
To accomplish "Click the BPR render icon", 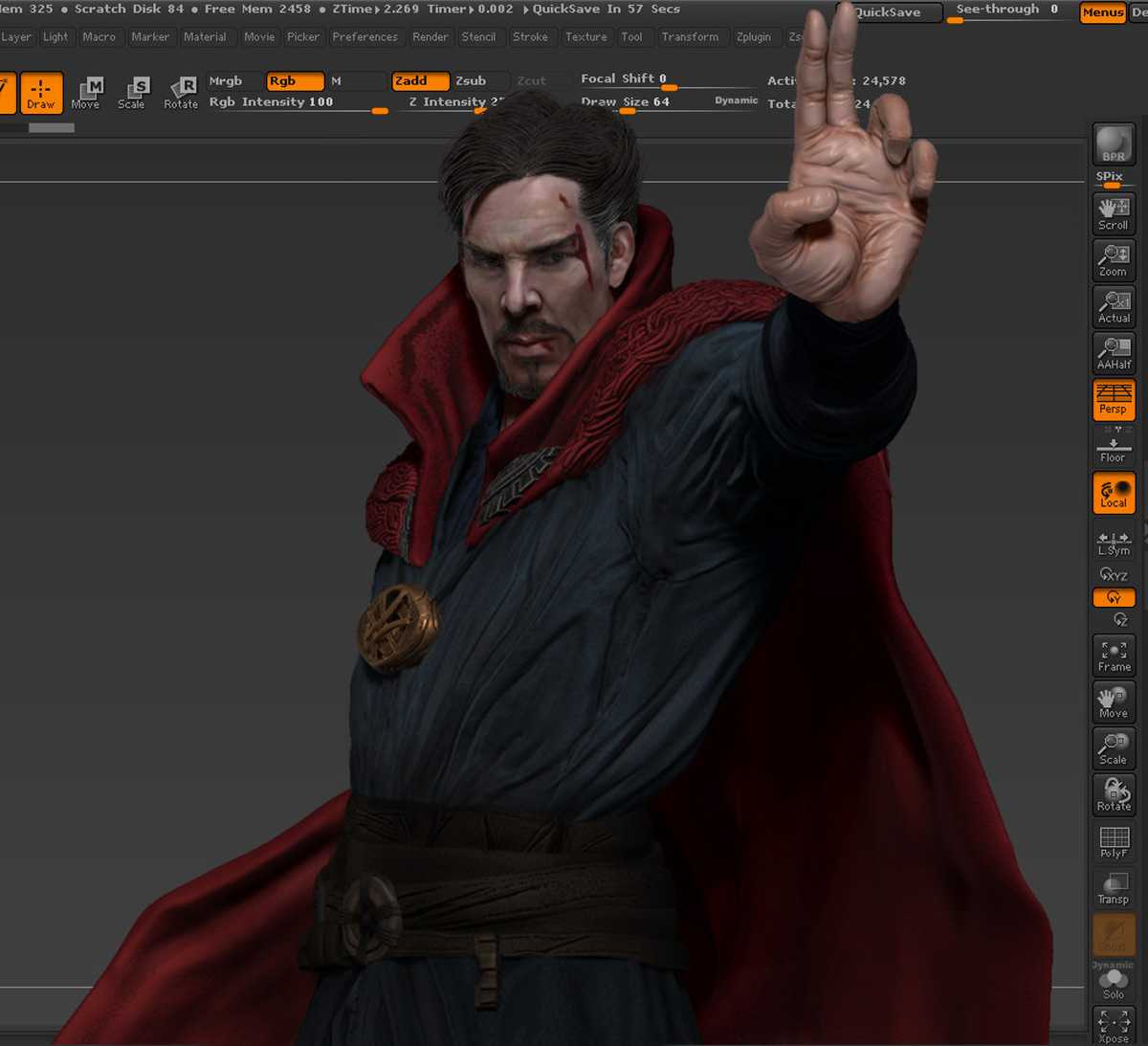I will tap(1114, 145).
